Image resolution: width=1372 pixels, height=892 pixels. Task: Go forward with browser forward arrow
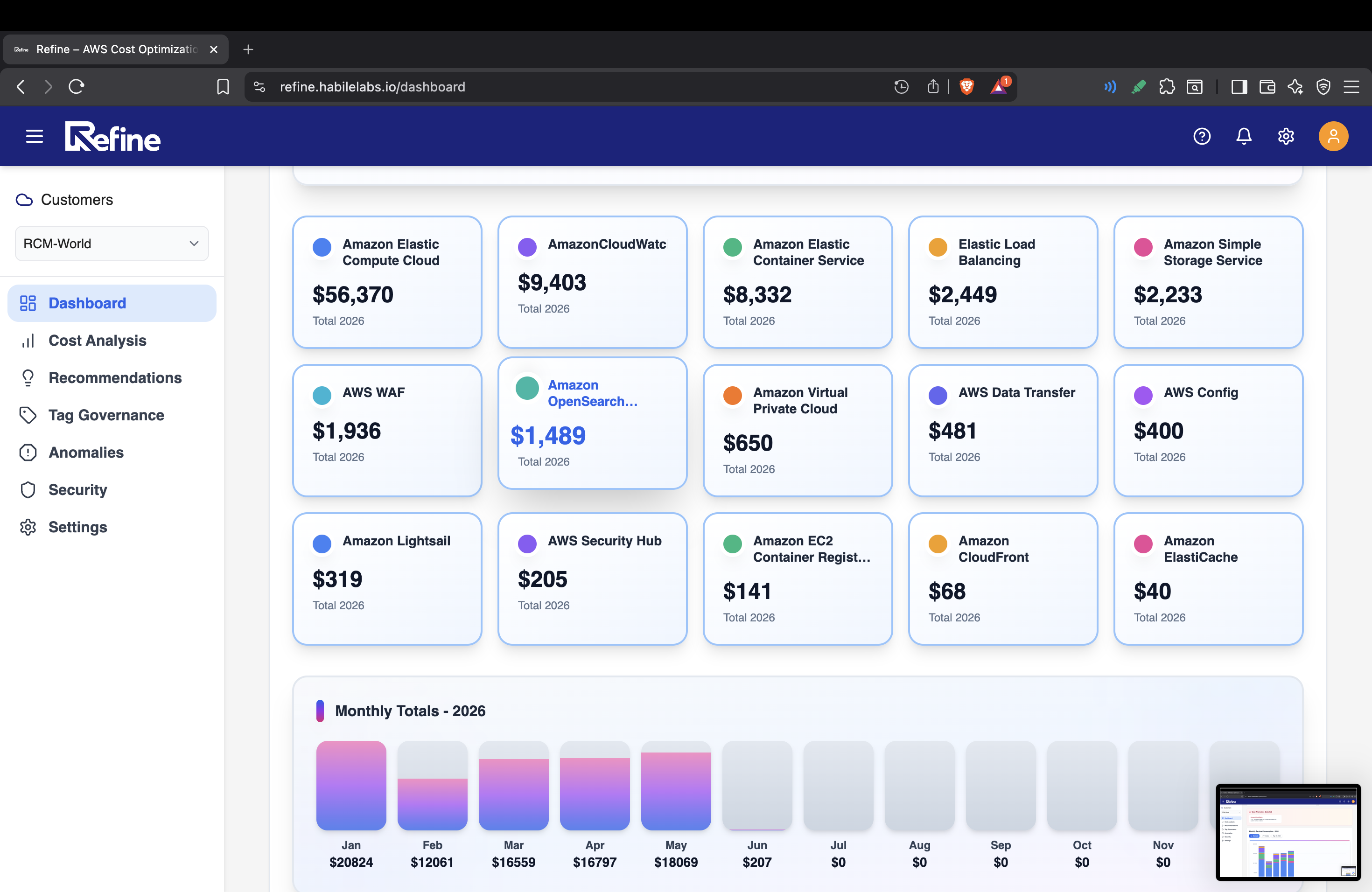pyautogui.click(x=49, y=87)
